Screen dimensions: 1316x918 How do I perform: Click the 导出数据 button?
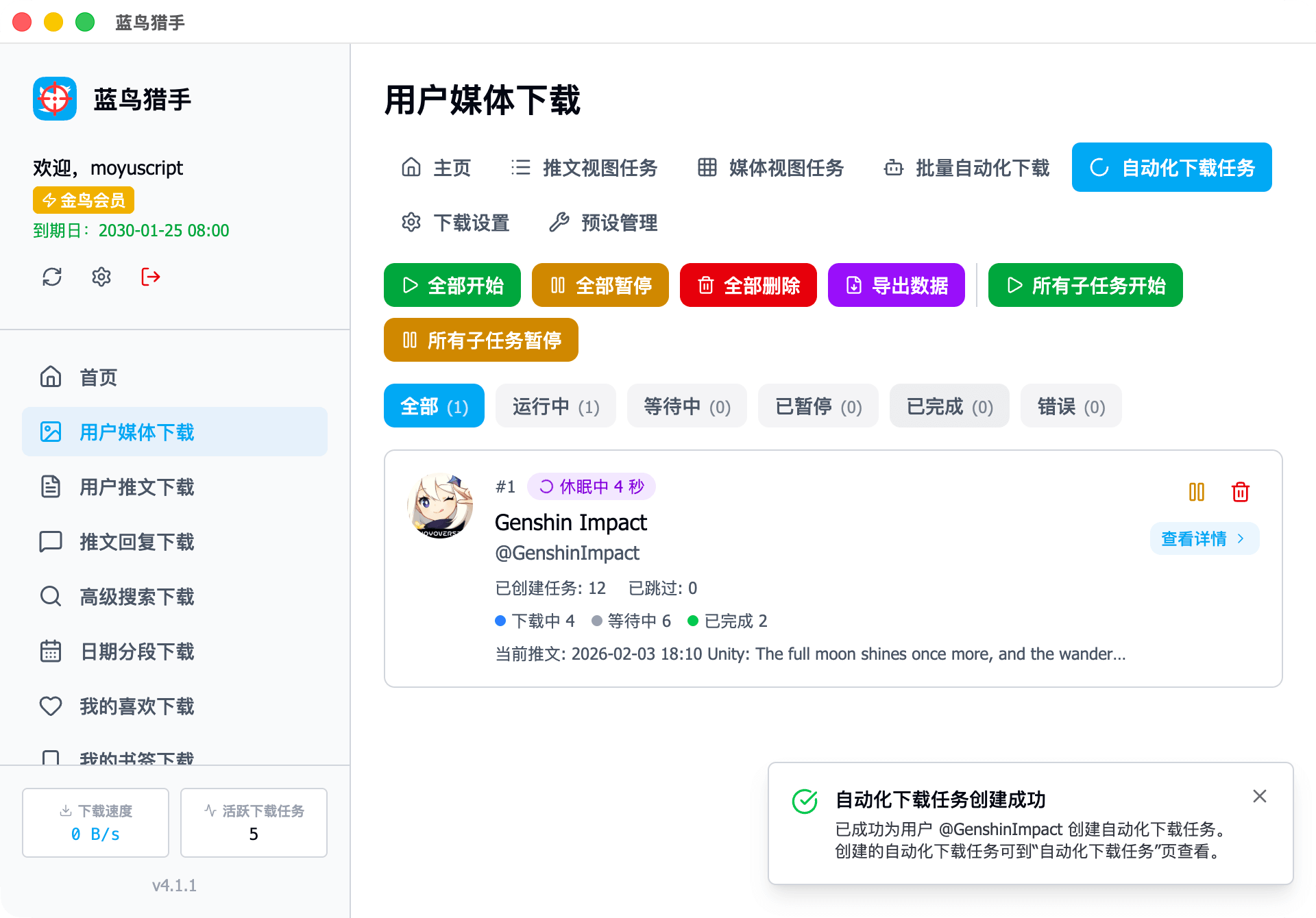pyautogui.click(x=897, y=285)
